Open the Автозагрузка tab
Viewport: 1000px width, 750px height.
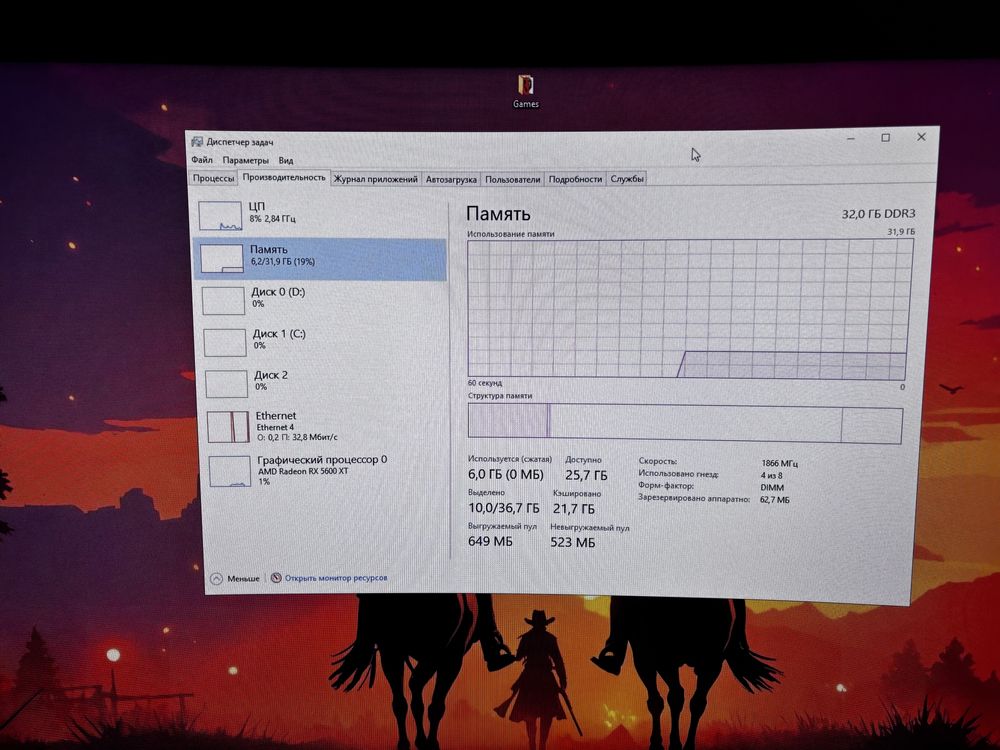tap(451, 179)
